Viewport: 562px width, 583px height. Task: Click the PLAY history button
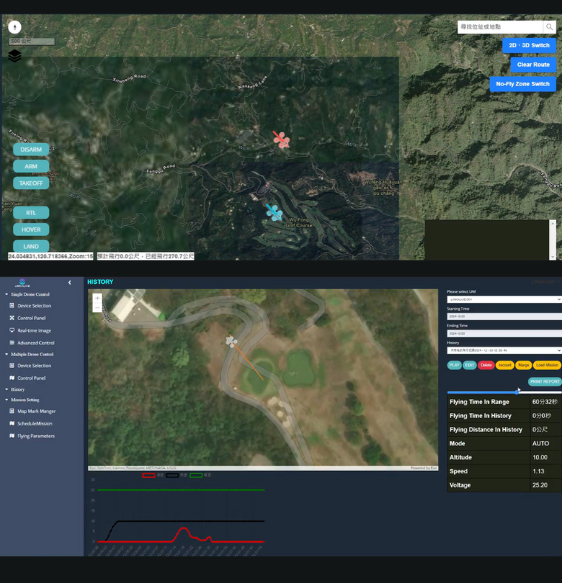click(x=454, y=365)
